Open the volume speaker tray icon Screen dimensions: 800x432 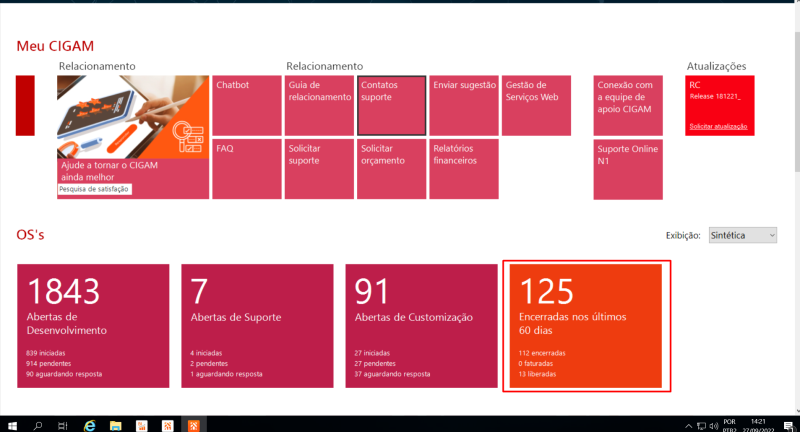pyautogui.click(x=713, y=426)
